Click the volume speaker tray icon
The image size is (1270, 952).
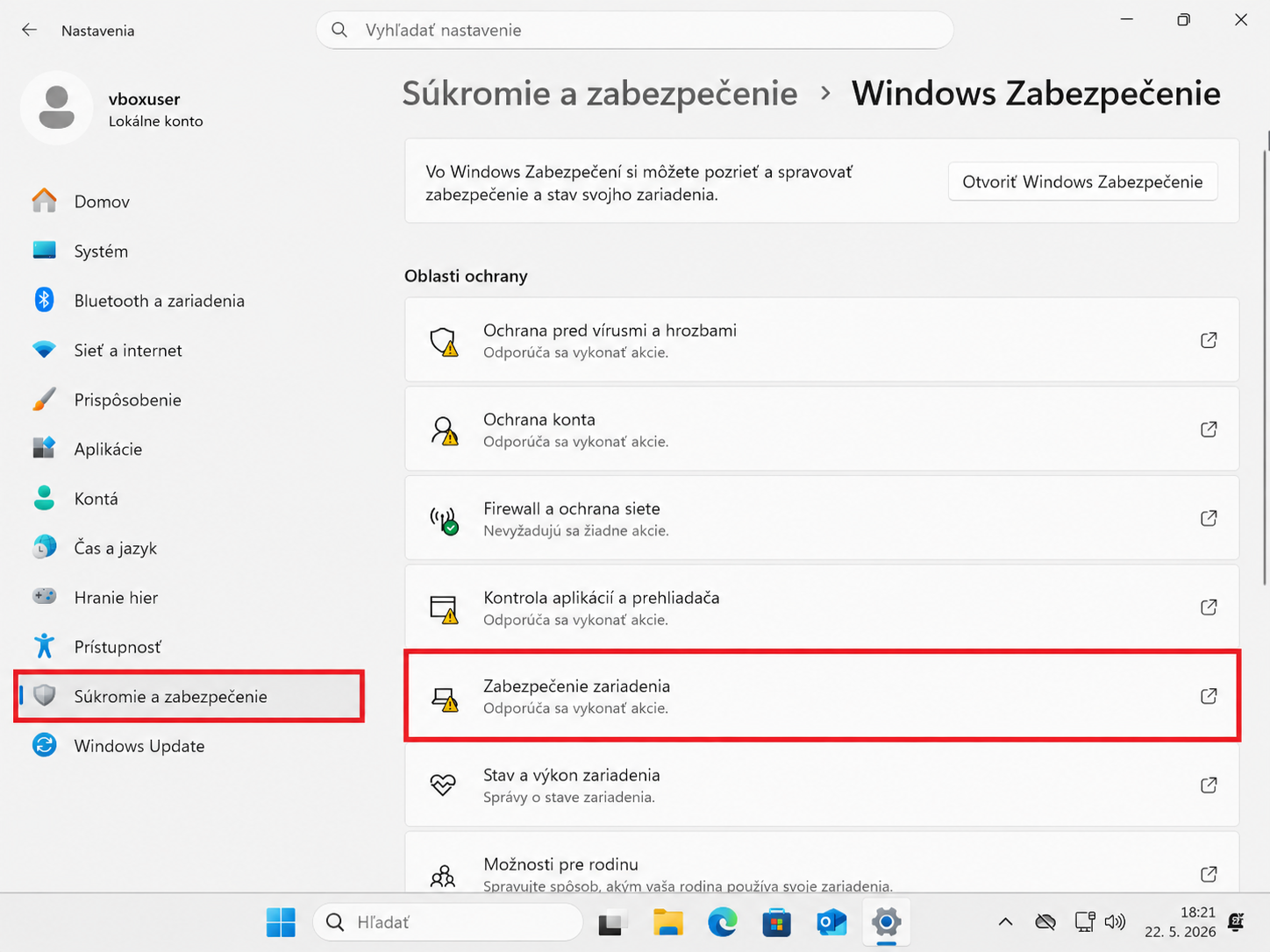(x=1115, y=921)
